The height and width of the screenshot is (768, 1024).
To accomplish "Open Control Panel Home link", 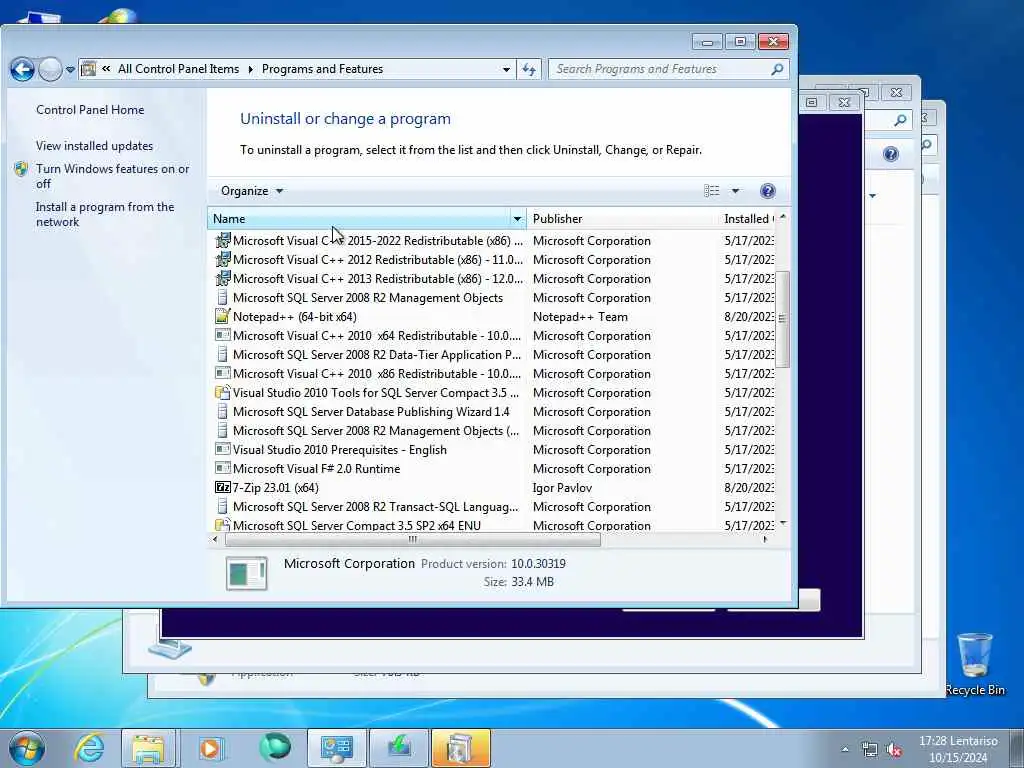I will point(90,110).
